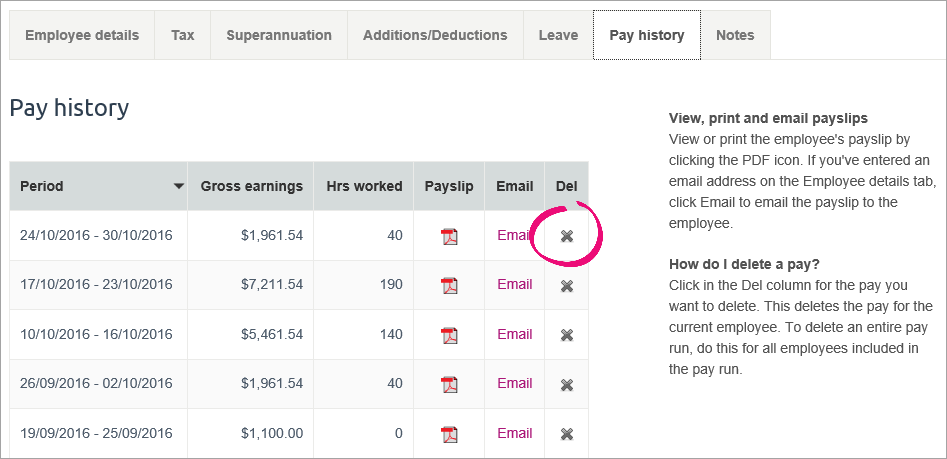The image size is (947, 459).
Task: Open the Tax tab
Action: click(183, 35)
